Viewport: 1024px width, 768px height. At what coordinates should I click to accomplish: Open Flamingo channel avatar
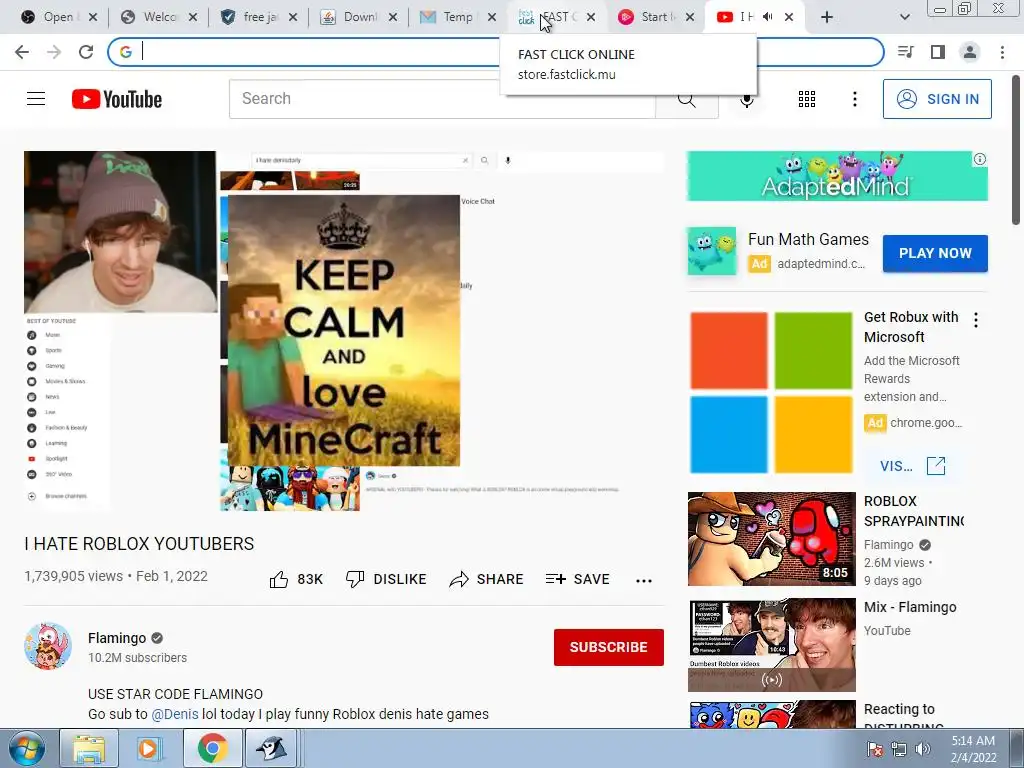click(48, 646)
